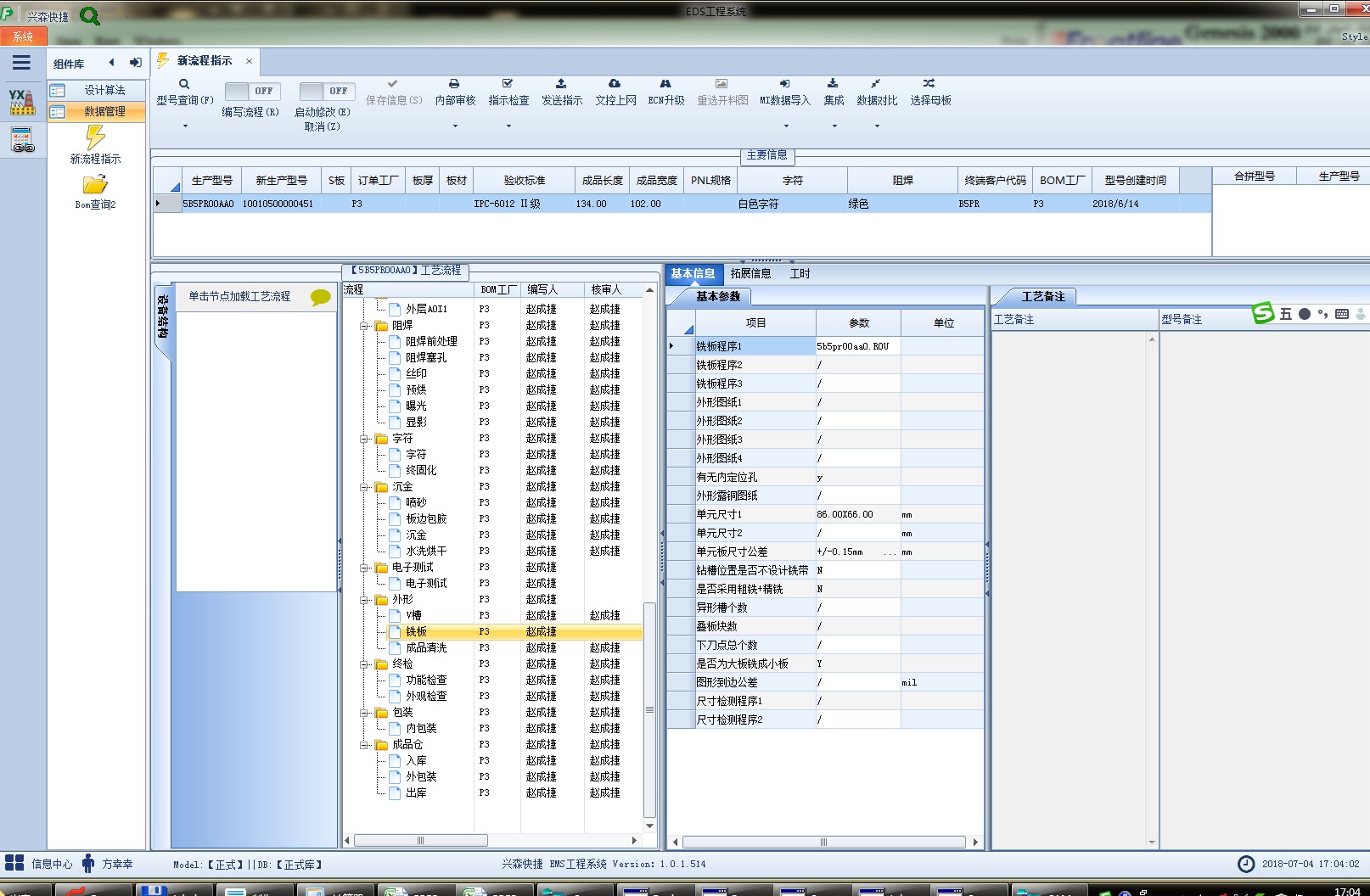Click the green chat bubble icon
This screenshot has height=896, width=1370.
coord(321,297)
